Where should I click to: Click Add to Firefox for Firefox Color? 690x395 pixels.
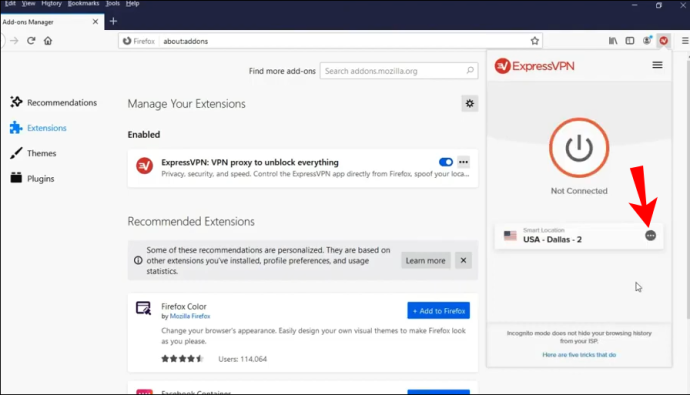click(438, 311)
